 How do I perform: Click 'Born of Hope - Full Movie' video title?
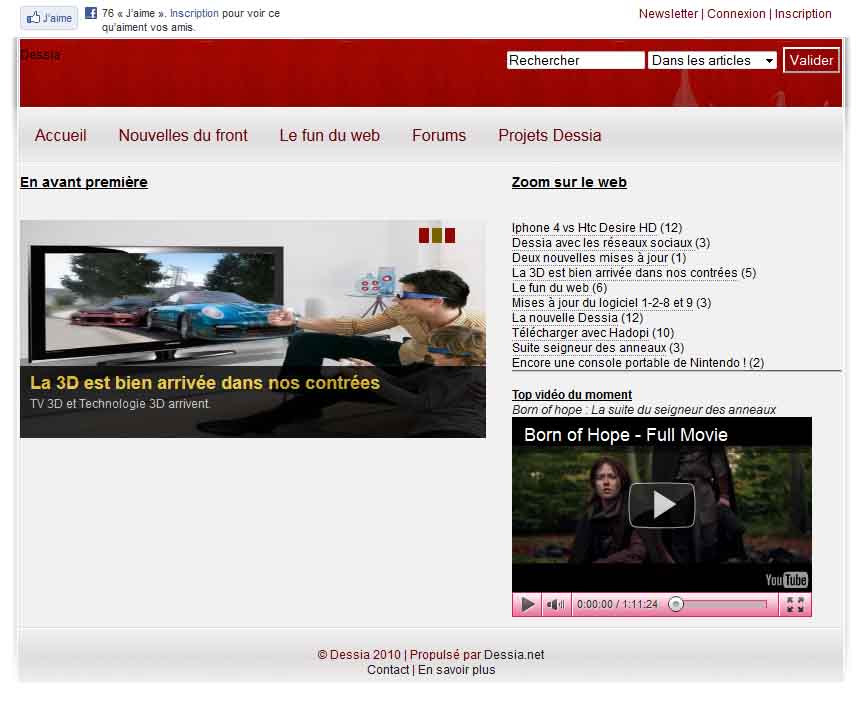point(625,435)
